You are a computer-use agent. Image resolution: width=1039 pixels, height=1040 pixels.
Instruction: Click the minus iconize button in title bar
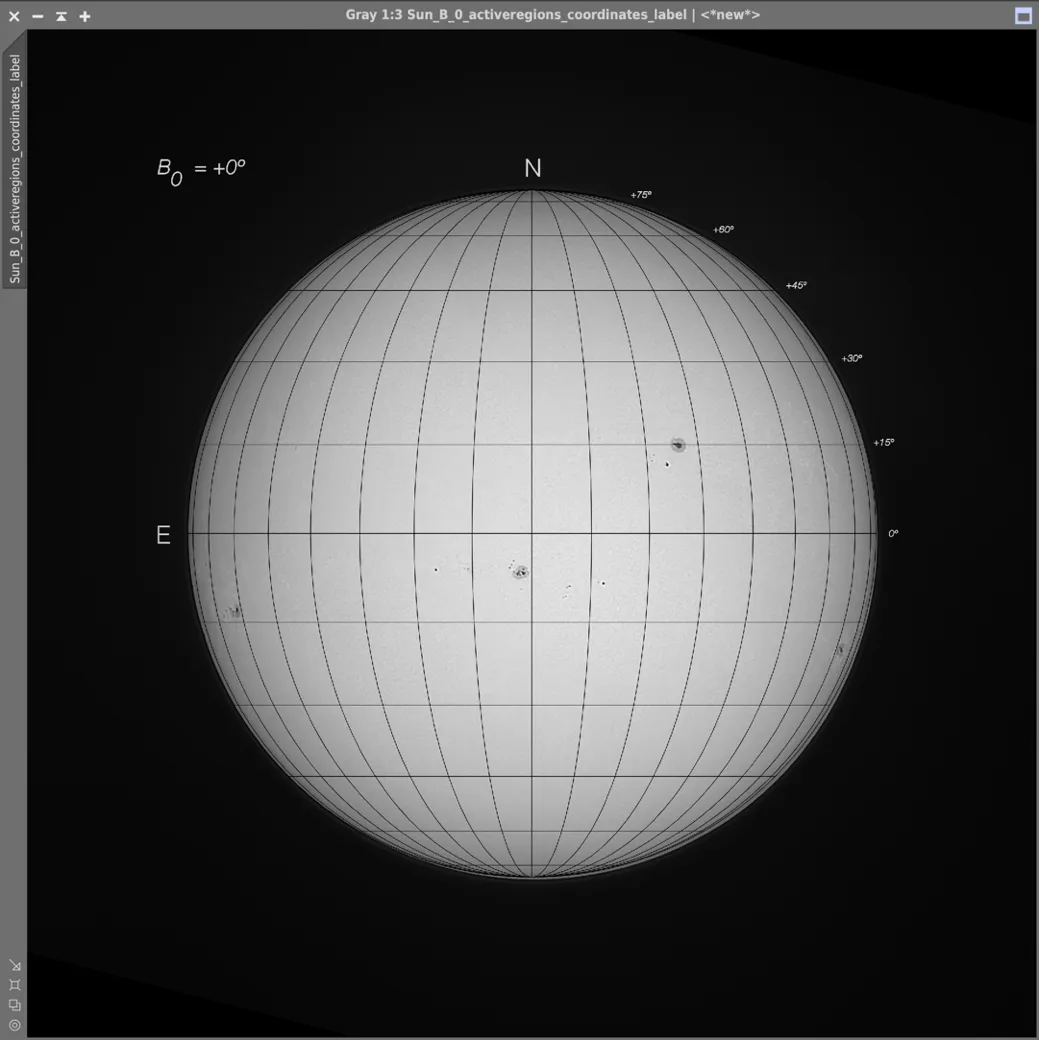click(38, 16)
